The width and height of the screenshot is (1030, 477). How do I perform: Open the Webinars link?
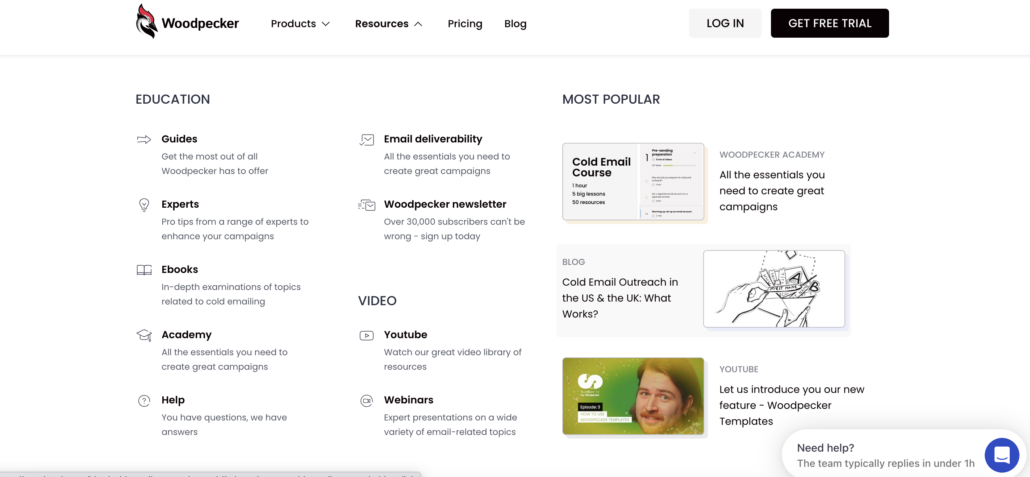(x=409, y=399)
